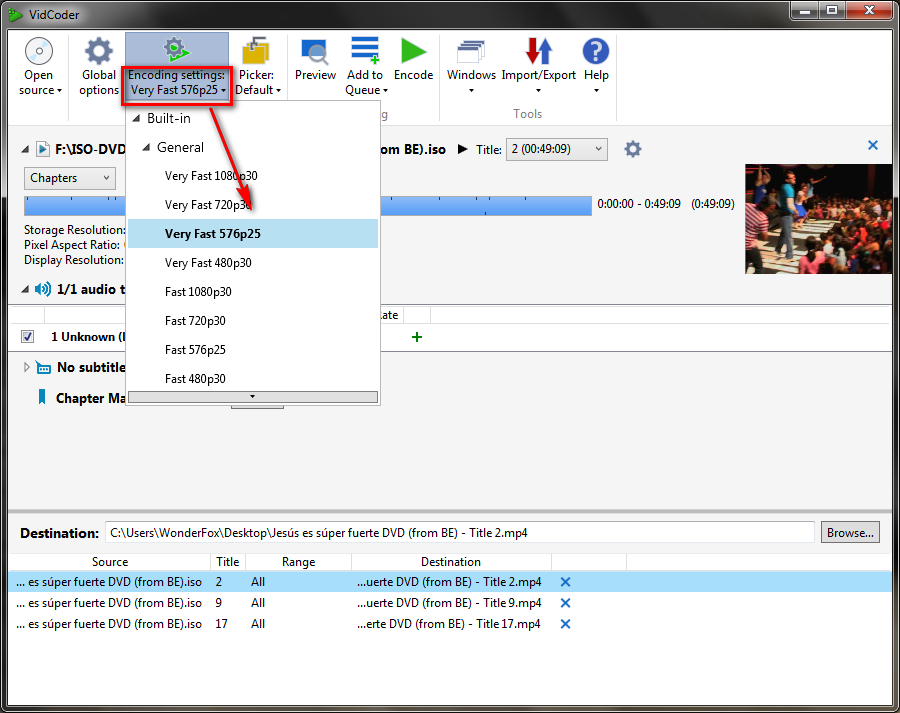Remove Title 9 job from queue
The height and width of the screenshot is (713, 900).
point(565,603)
